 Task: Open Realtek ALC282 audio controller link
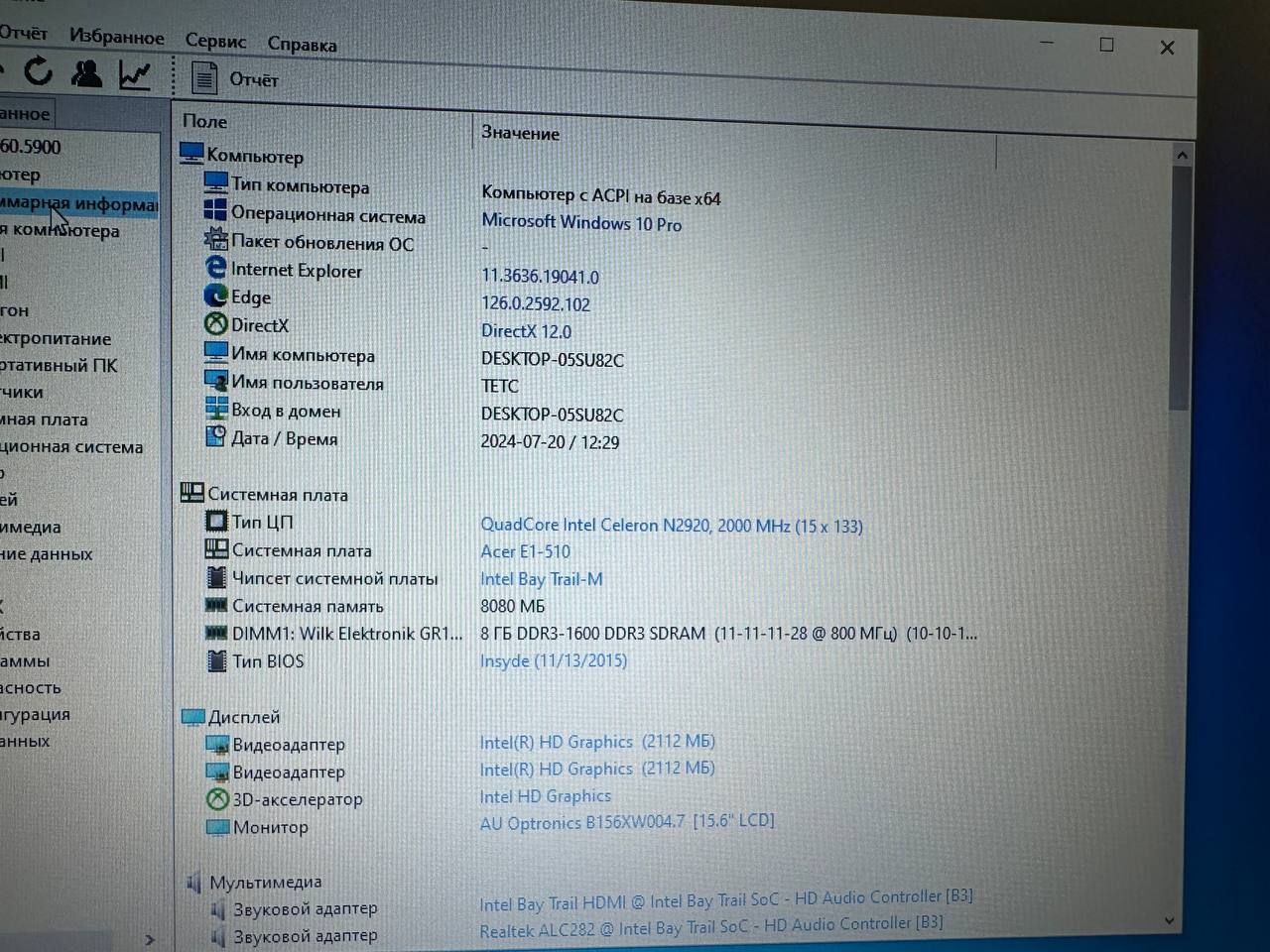coord(710,926)
